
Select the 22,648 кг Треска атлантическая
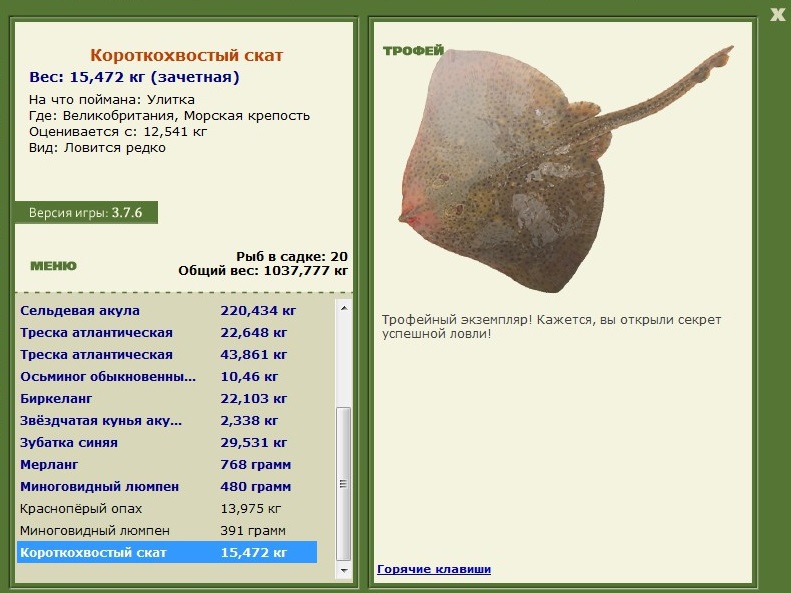96,333
